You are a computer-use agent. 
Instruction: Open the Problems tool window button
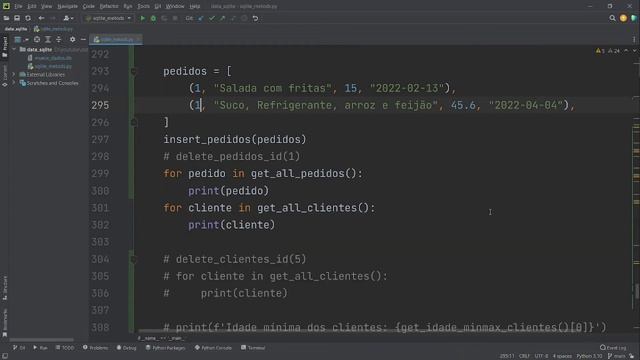96,348
